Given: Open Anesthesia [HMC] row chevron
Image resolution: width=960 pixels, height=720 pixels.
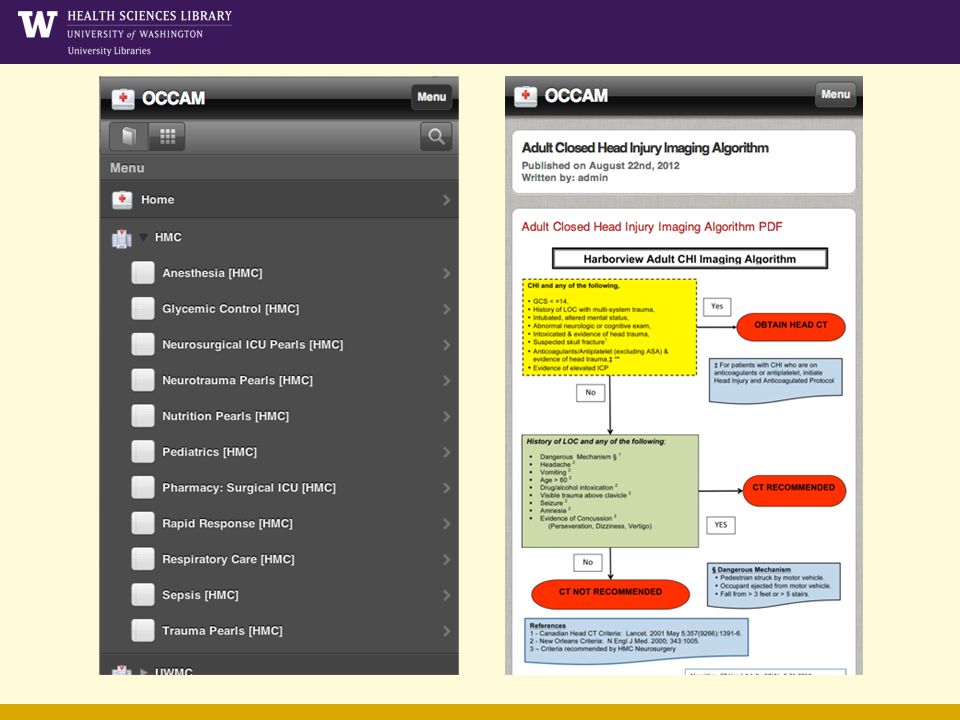Looking at the screenshot, I should click(446, 273).
